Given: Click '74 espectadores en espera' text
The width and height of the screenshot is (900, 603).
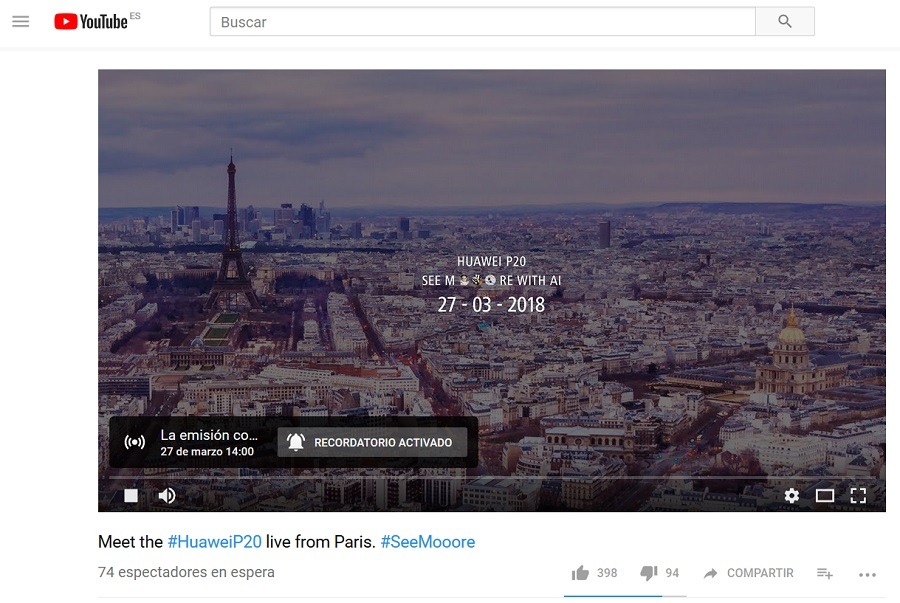Looking at the screenshot, I should click(x=187, y=572).
